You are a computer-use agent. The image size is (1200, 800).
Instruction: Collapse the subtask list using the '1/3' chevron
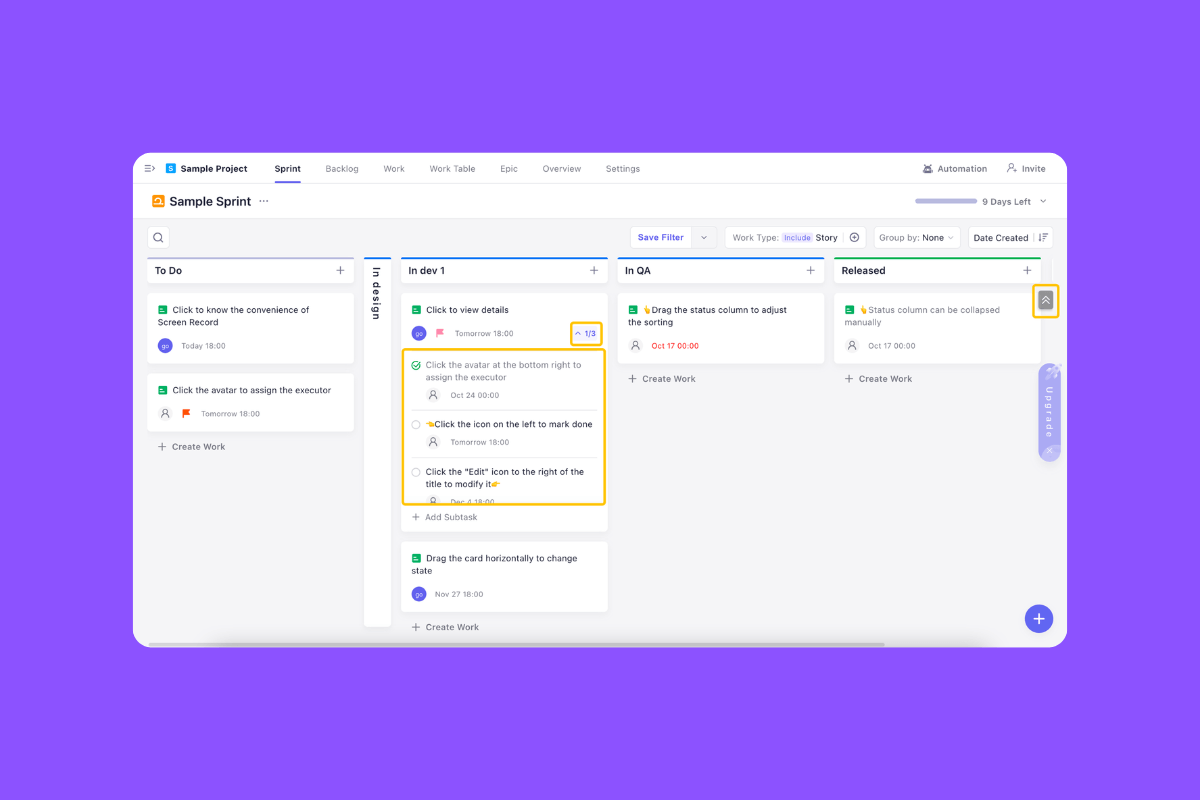pos(585,332)
